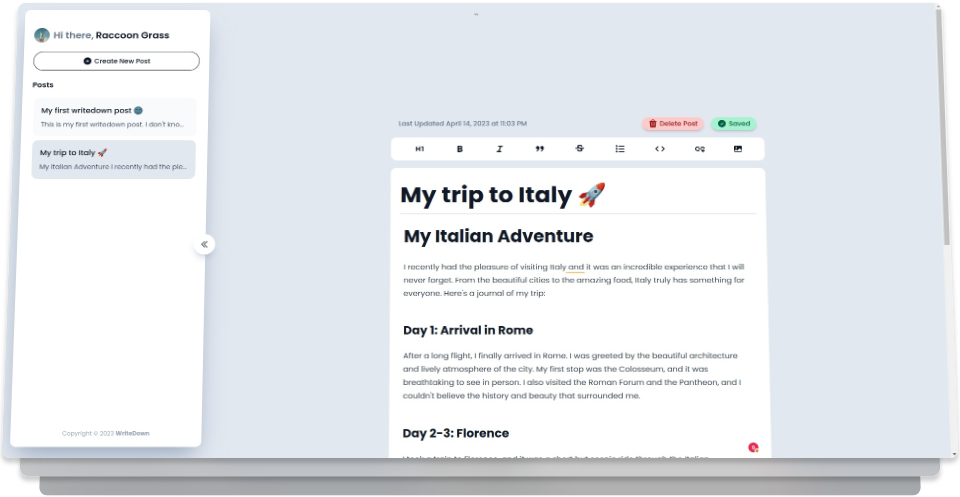The image size is (960, 497).
Task: Collapse the sidebar with double-chevron
Action: (x=204, y=244)
